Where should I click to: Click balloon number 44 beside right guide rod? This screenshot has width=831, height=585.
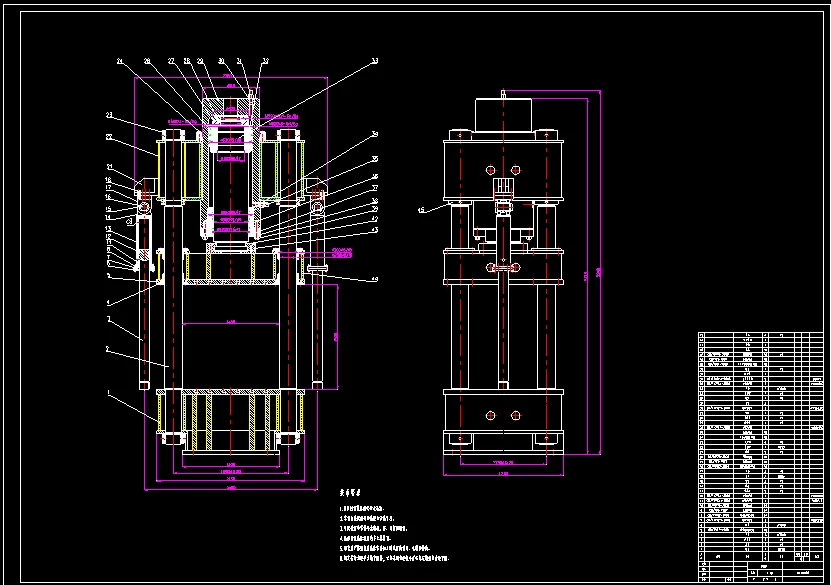(374, 279)
